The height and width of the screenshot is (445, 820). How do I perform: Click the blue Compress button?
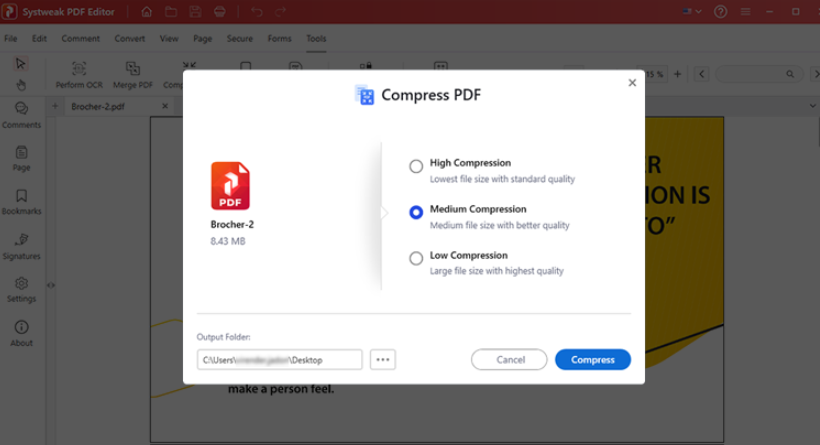coord(593,360)
